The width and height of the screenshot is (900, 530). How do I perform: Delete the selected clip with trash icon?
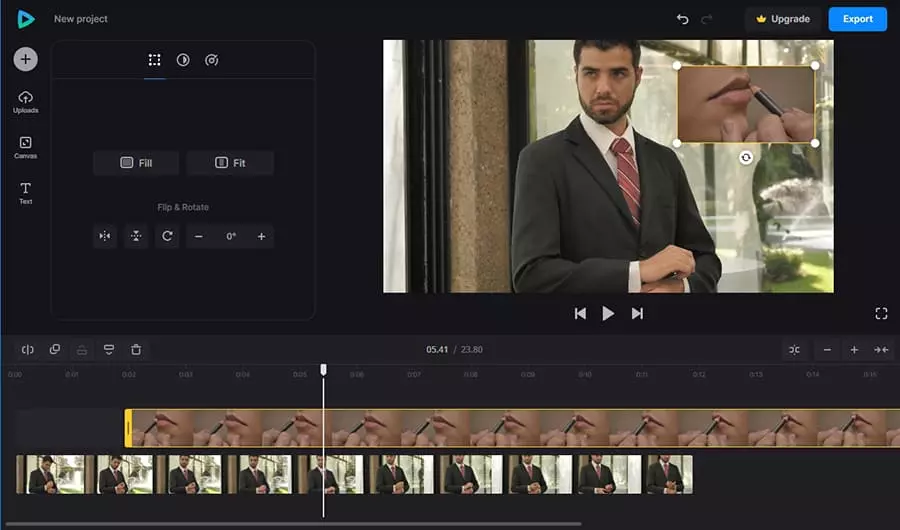point(136,349)
